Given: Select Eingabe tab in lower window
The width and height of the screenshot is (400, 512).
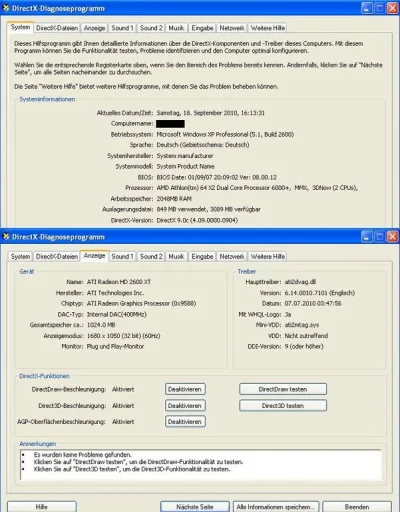Looking at the screenshot, I should click(x=202, y=256).
